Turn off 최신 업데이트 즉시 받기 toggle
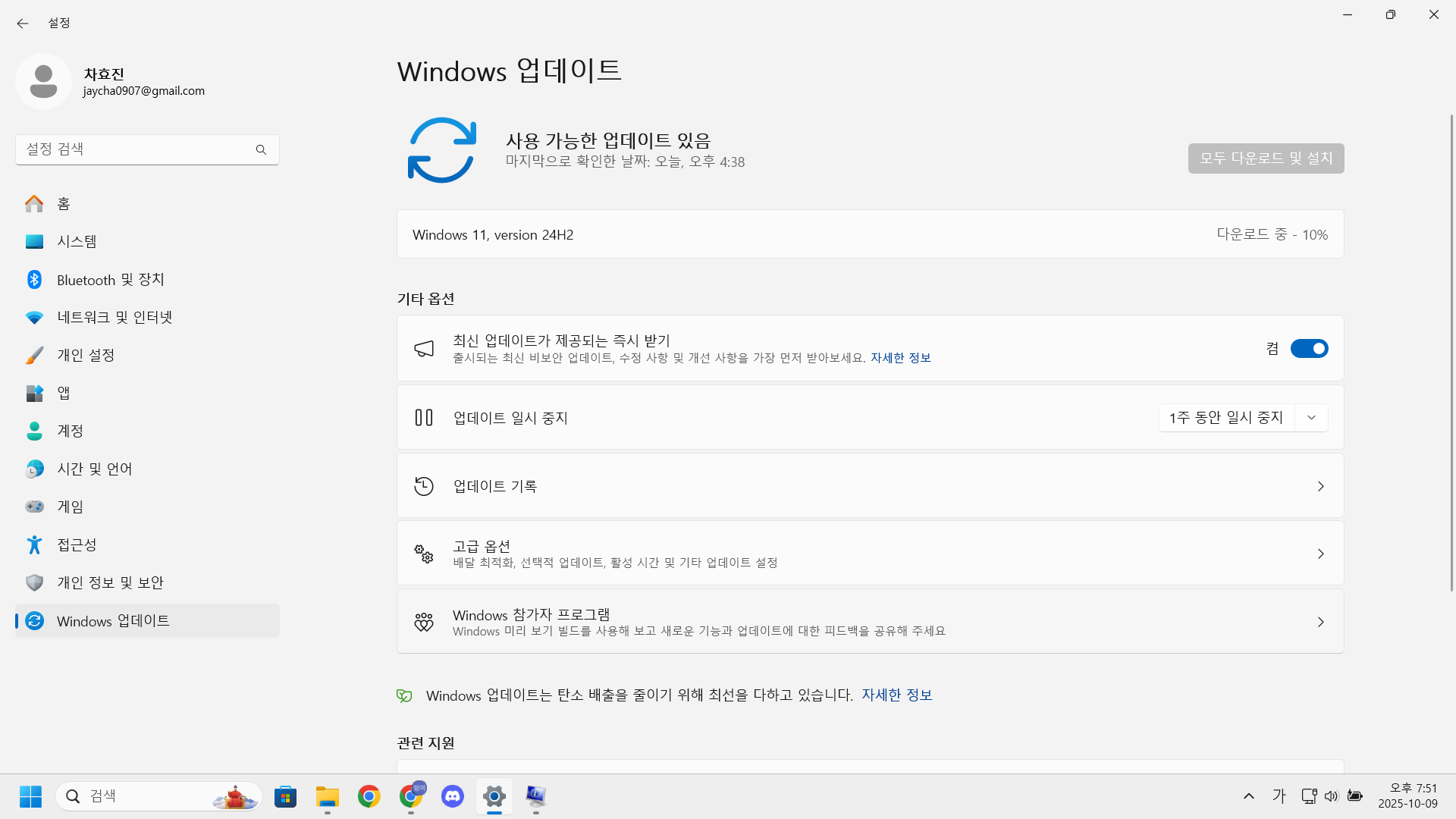This screenshot has height=819, width=1456. 1309,348
